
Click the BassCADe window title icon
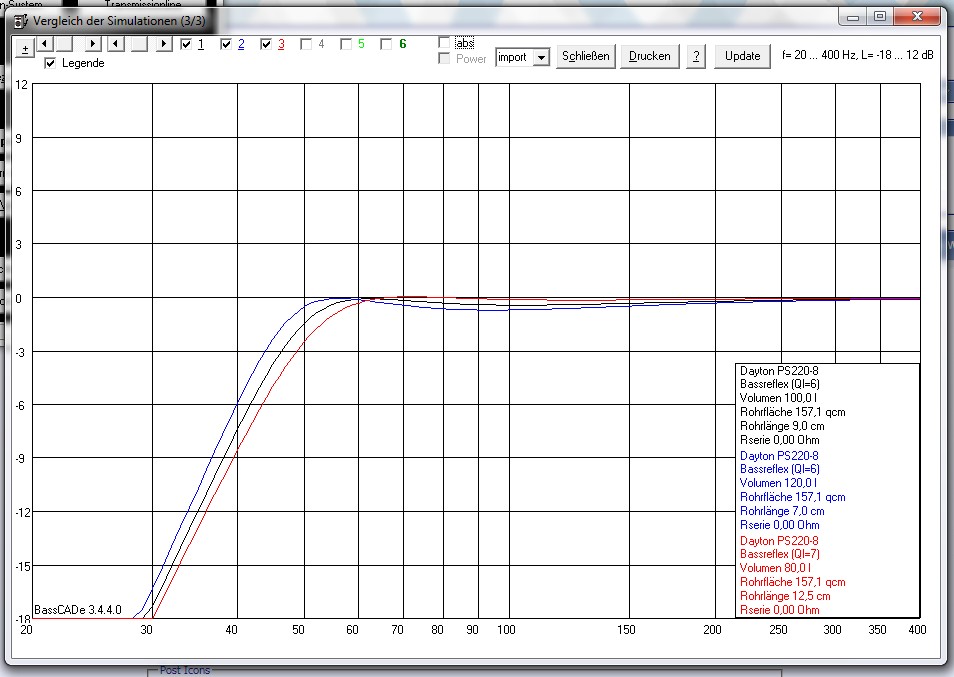click(x=21, y=21)
